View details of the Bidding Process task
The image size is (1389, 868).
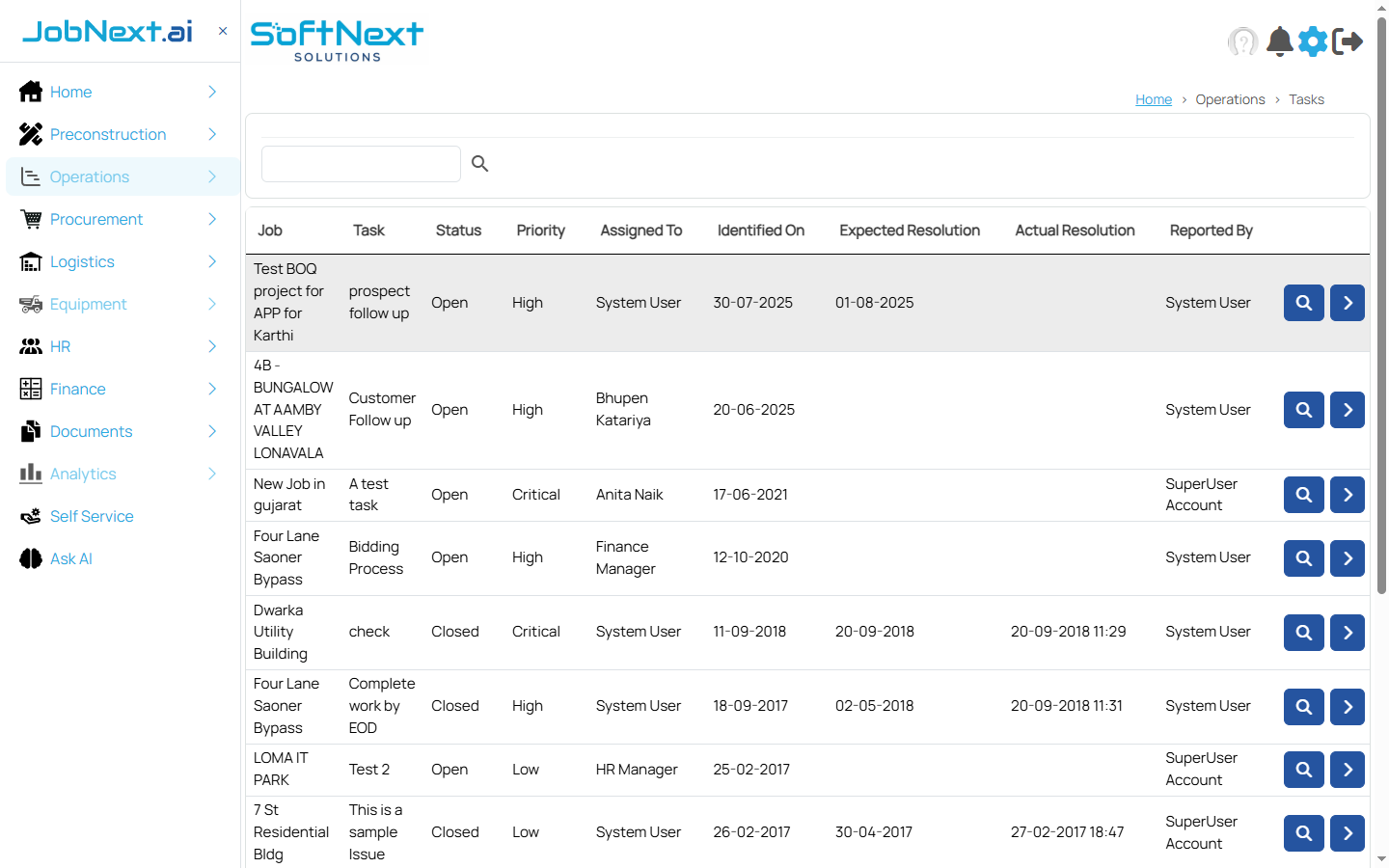pyautogui.click(x=1303, y=558)
